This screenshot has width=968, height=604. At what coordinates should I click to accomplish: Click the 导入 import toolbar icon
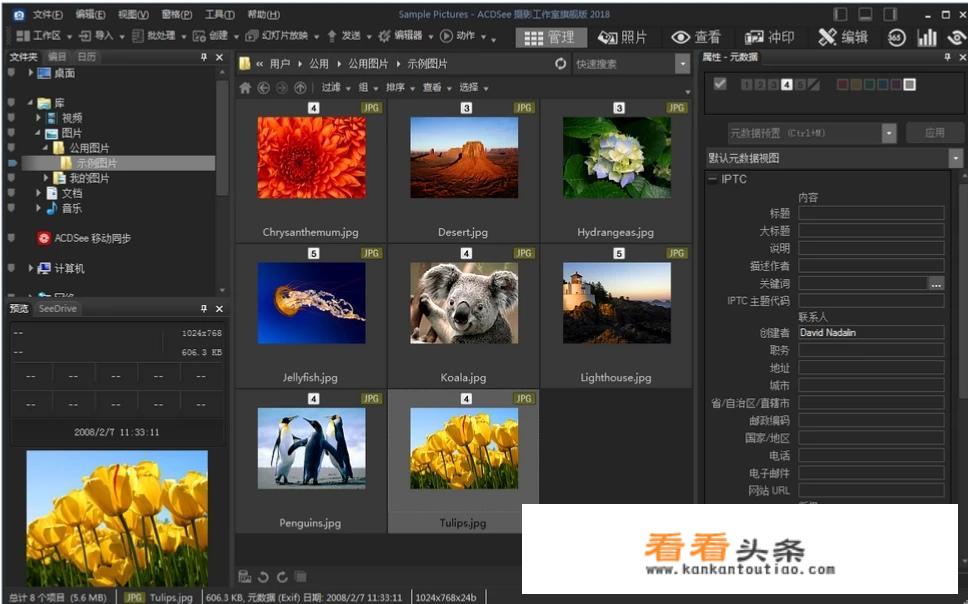coord(85,36)
